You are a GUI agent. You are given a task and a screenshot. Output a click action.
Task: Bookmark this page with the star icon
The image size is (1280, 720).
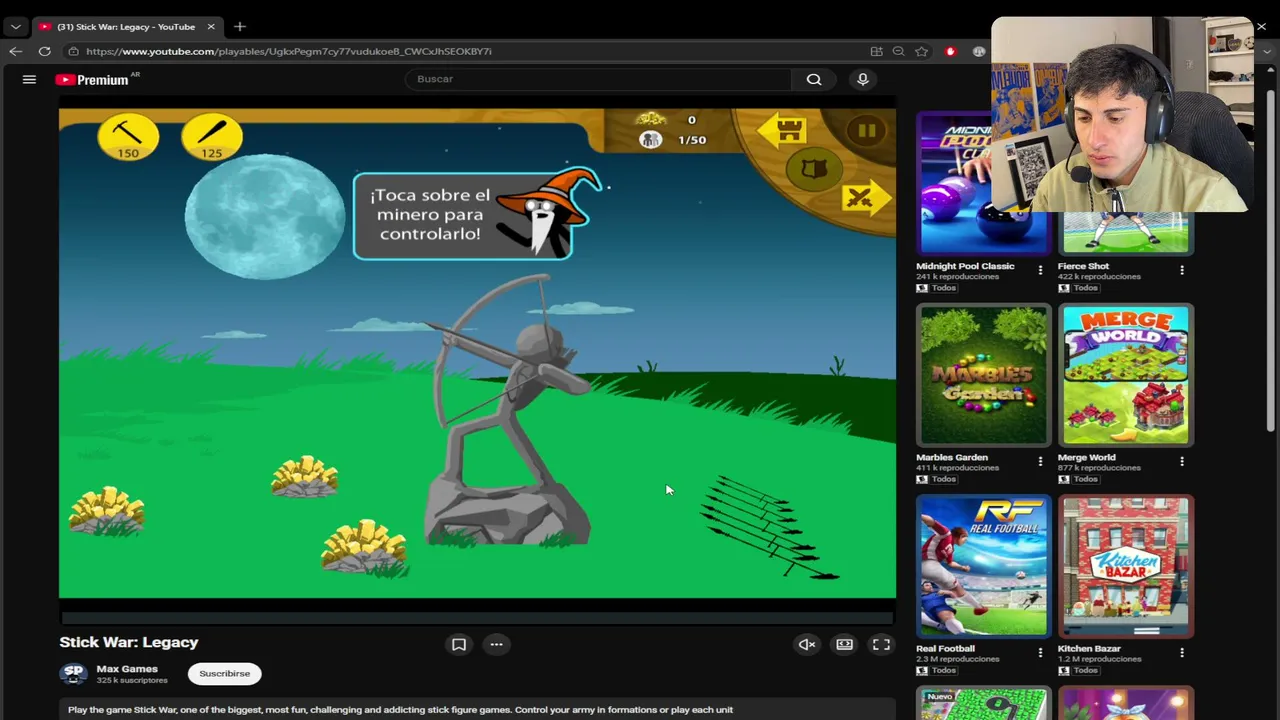click(x=922, y=51)
